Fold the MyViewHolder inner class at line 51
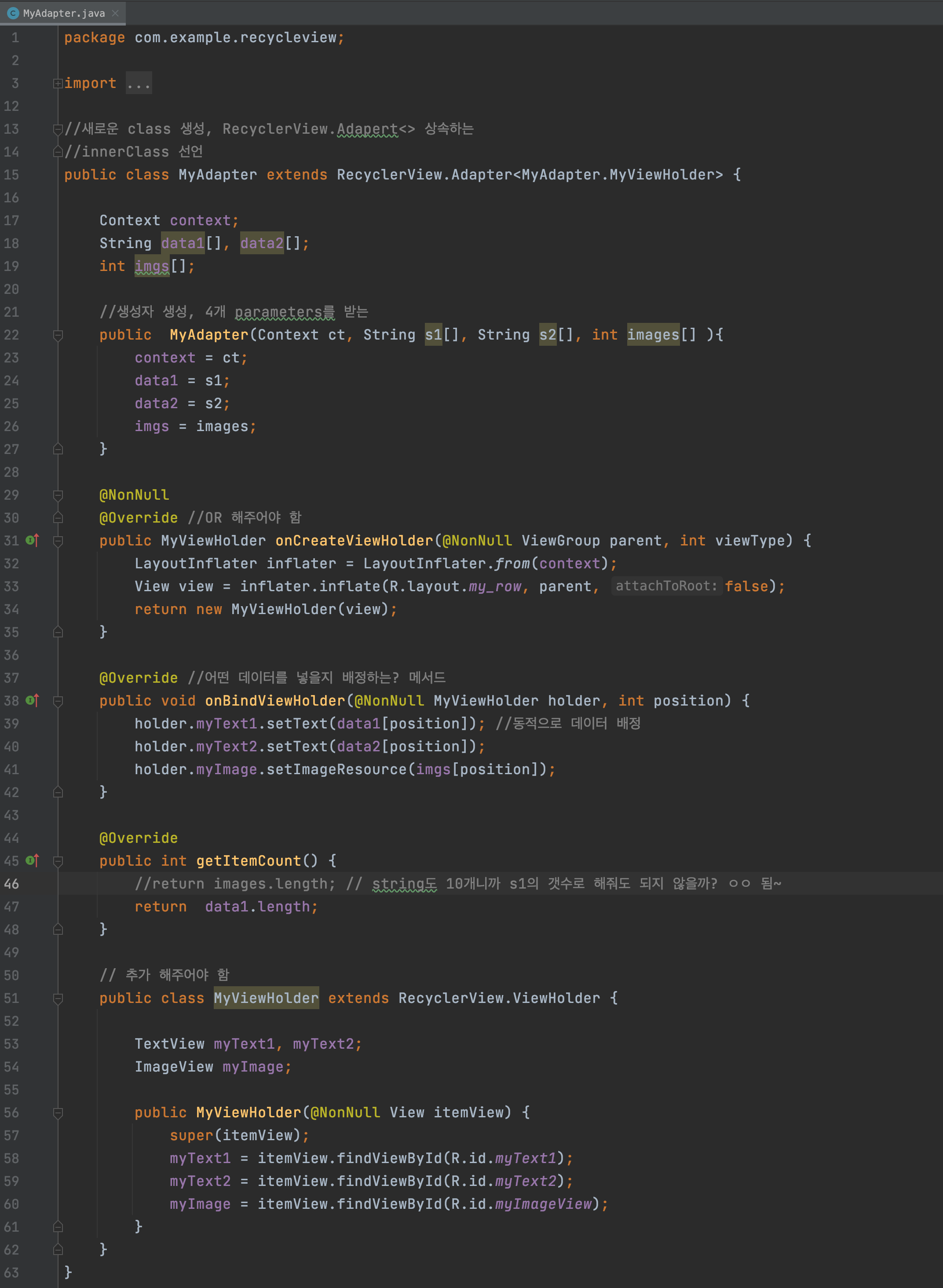Image resolution: width=943 pixels, height=1288 pixels. click(58, 999)
